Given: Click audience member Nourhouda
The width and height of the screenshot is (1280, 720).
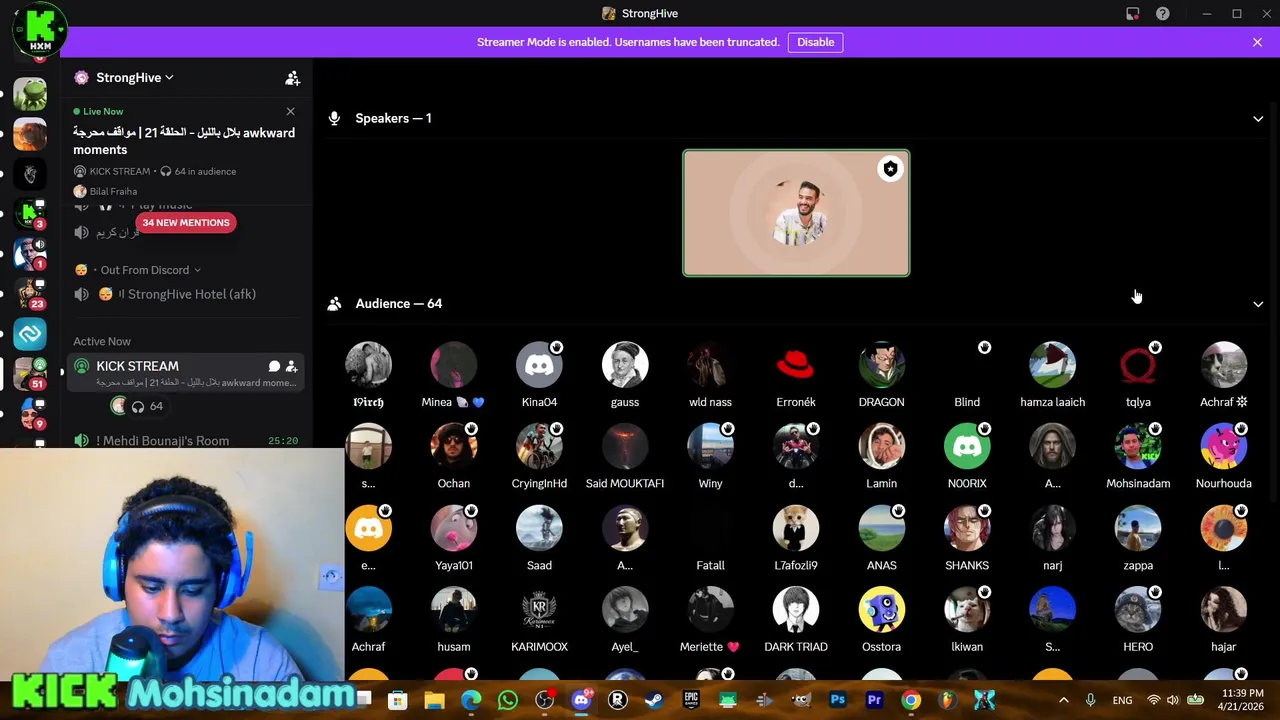Looking at the screenshot, I should (x=1223, y=458).
